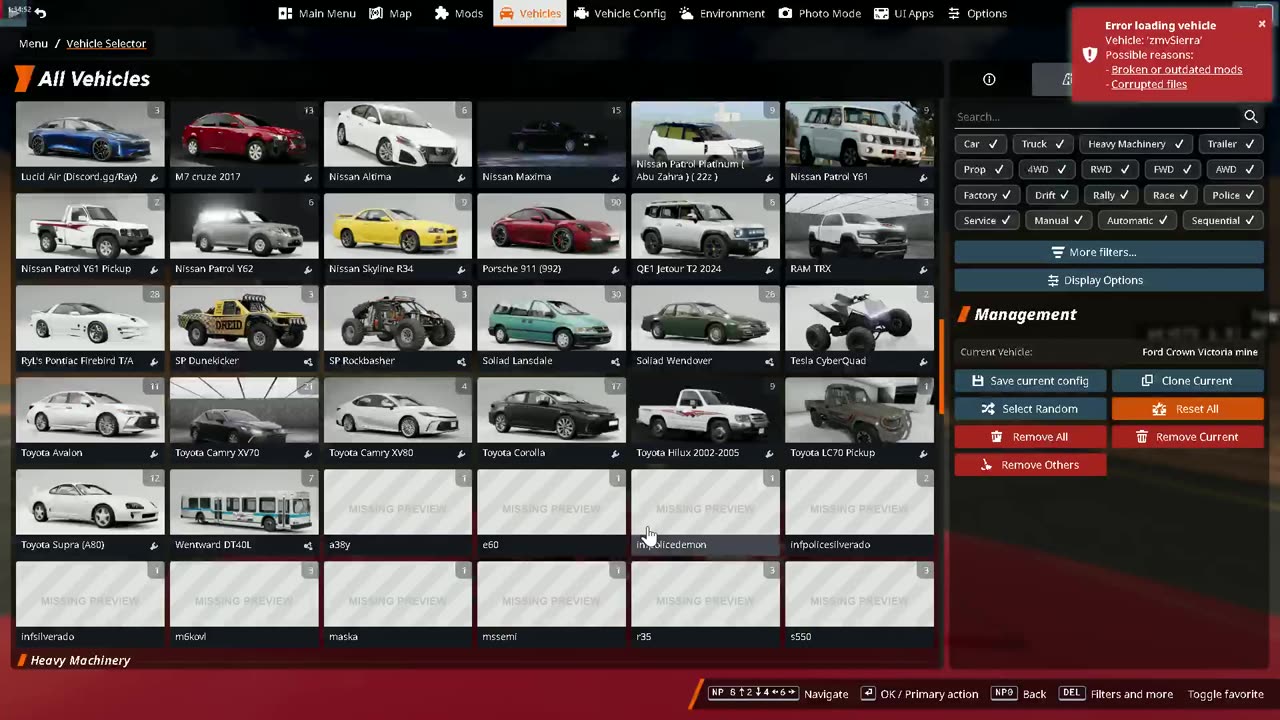Open the Environment tab
Image resolution: width=1280 pixels, height=720 pixels.
coord(722,13)
